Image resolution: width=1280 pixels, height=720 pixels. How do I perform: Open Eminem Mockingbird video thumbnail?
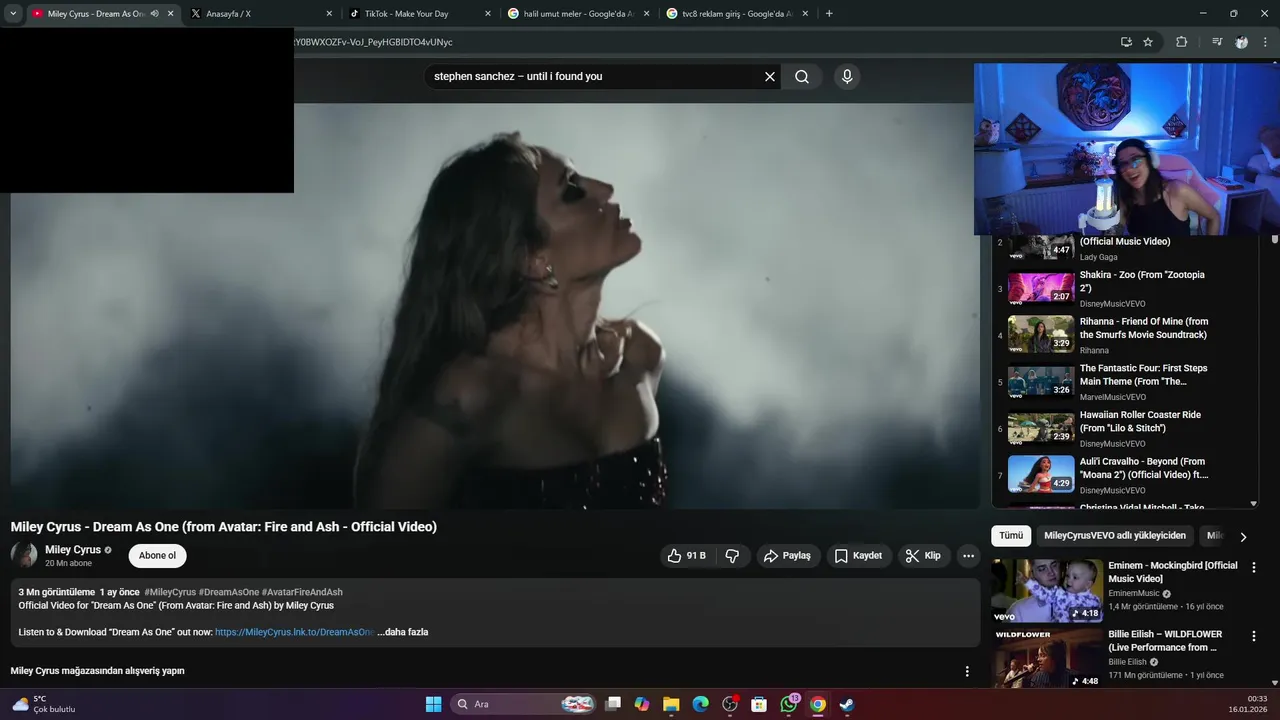pos(1047,590)
